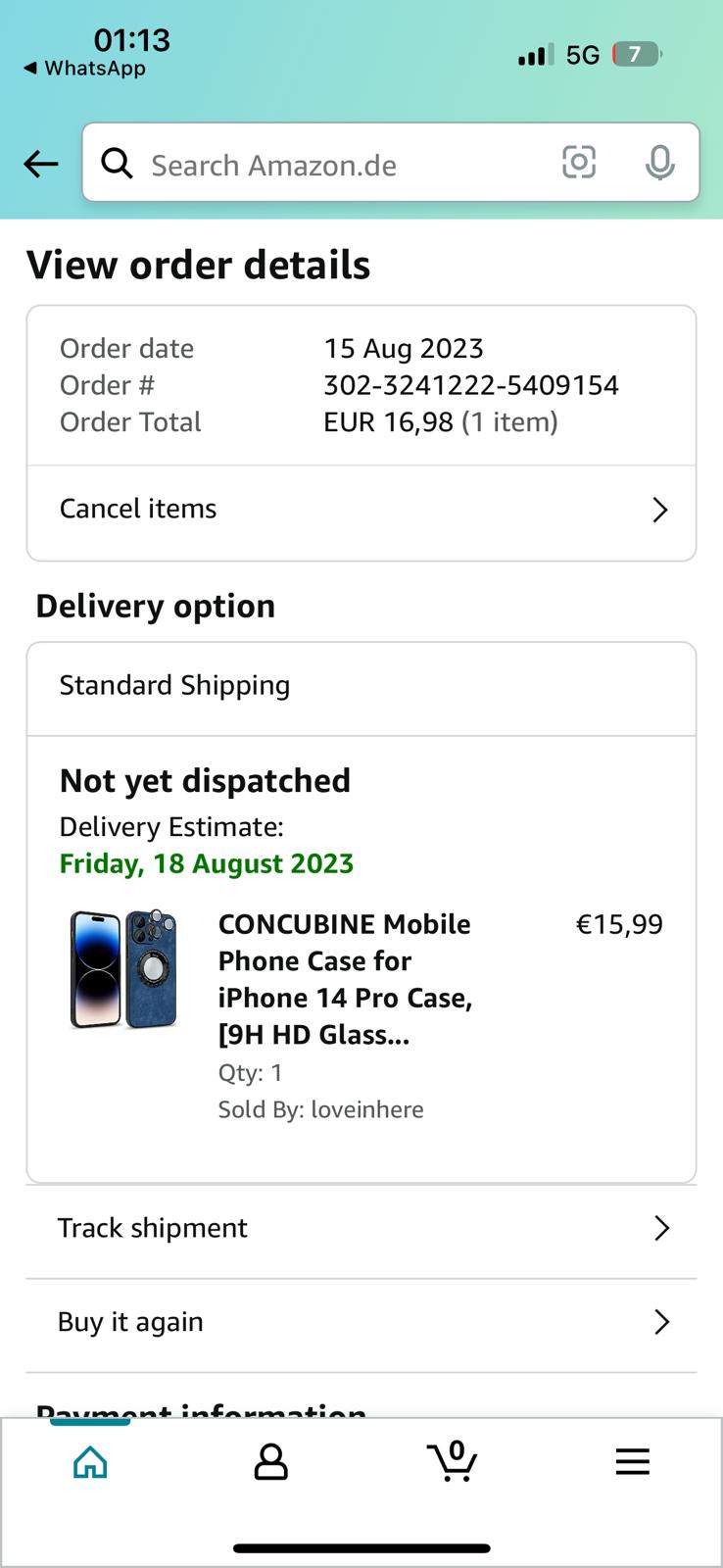Expand Buy it again chevron

662,1322
